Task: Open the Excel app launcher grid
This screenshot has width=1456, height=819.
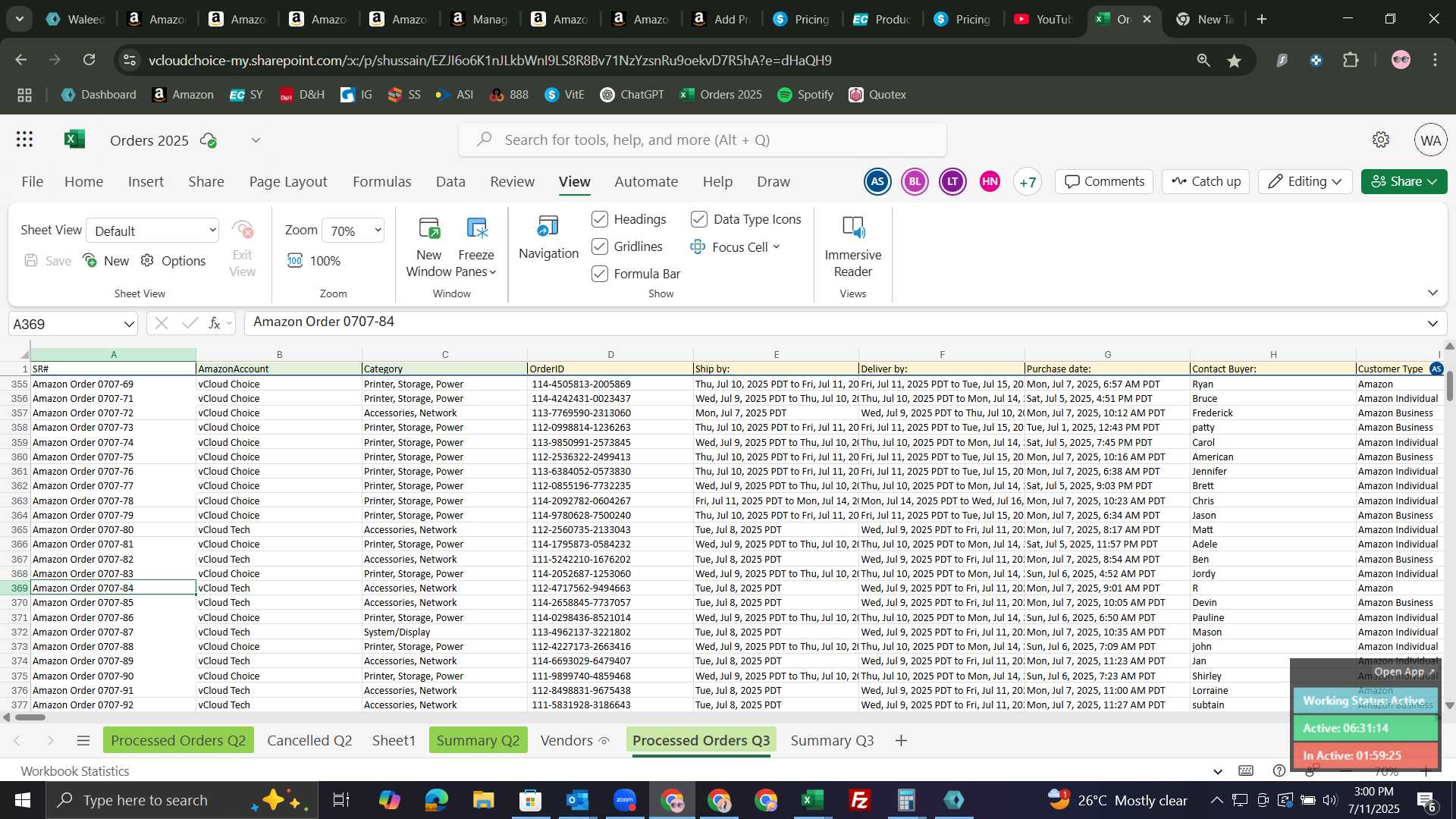Action: (24, 140)
